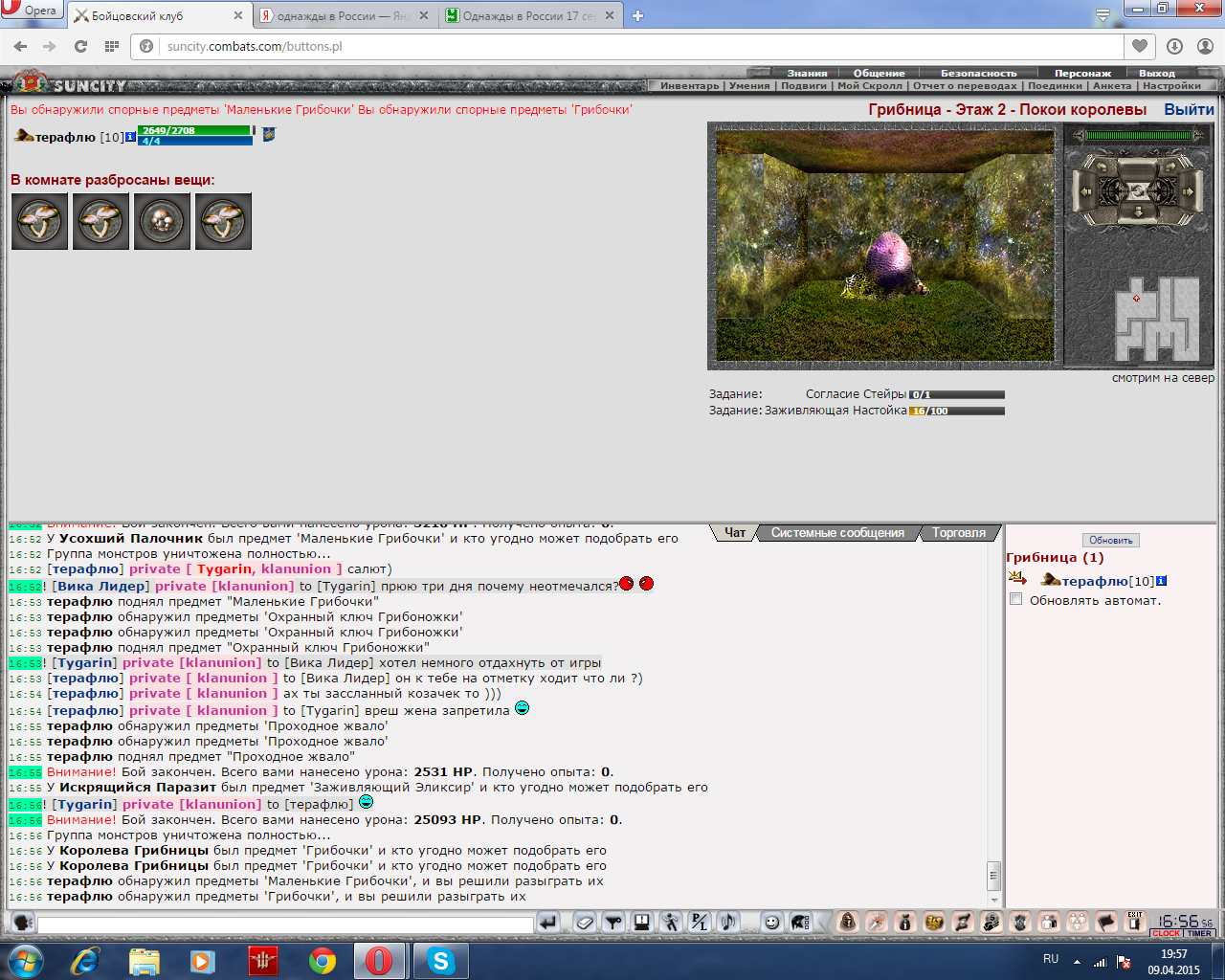Open the smiley emoticons picker
This screenshot has height=980, width=1225.
click(x=771, y=923)
